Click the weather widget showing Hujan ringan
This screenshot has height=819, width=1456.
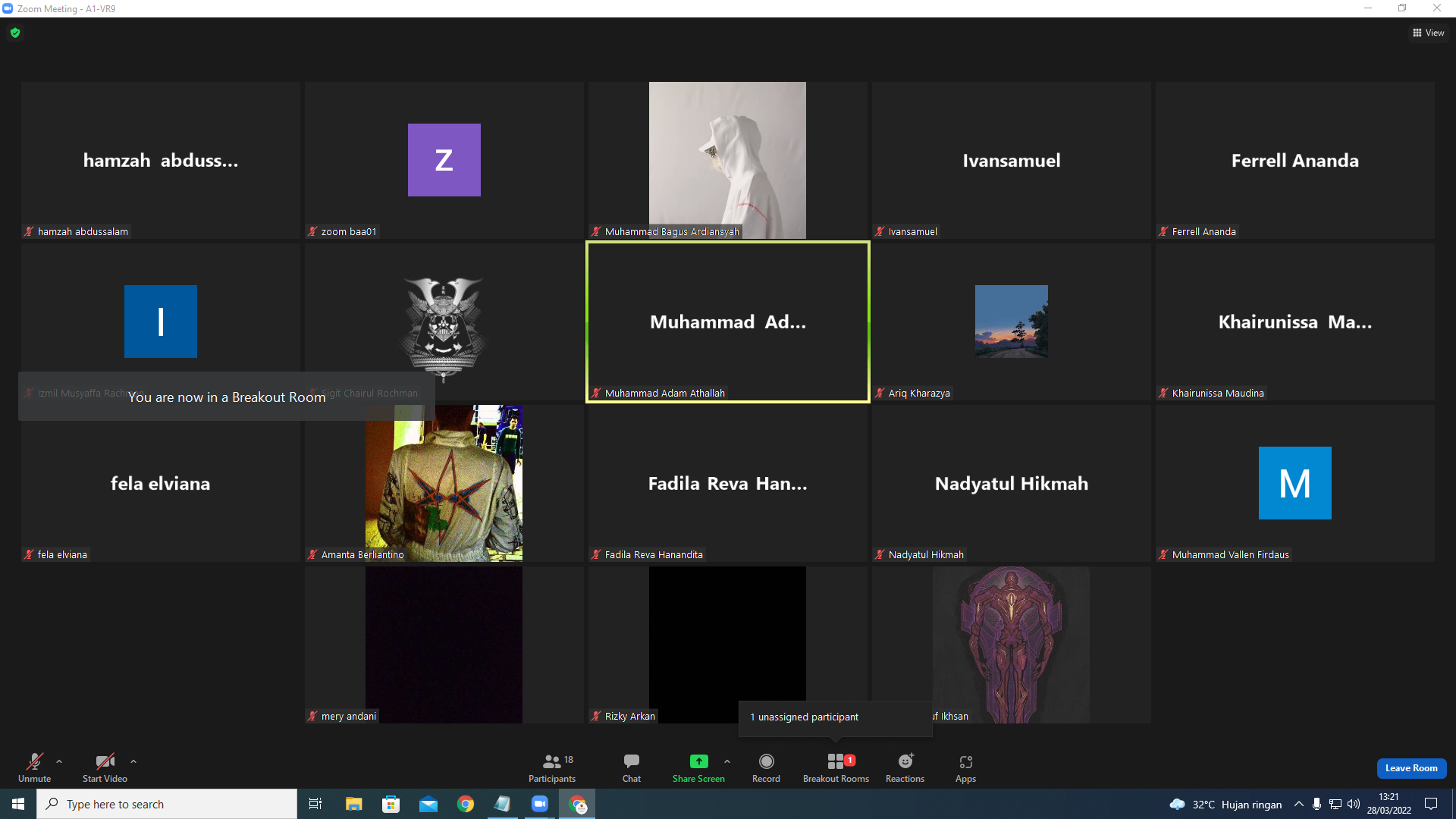(x=1225, y=804)
